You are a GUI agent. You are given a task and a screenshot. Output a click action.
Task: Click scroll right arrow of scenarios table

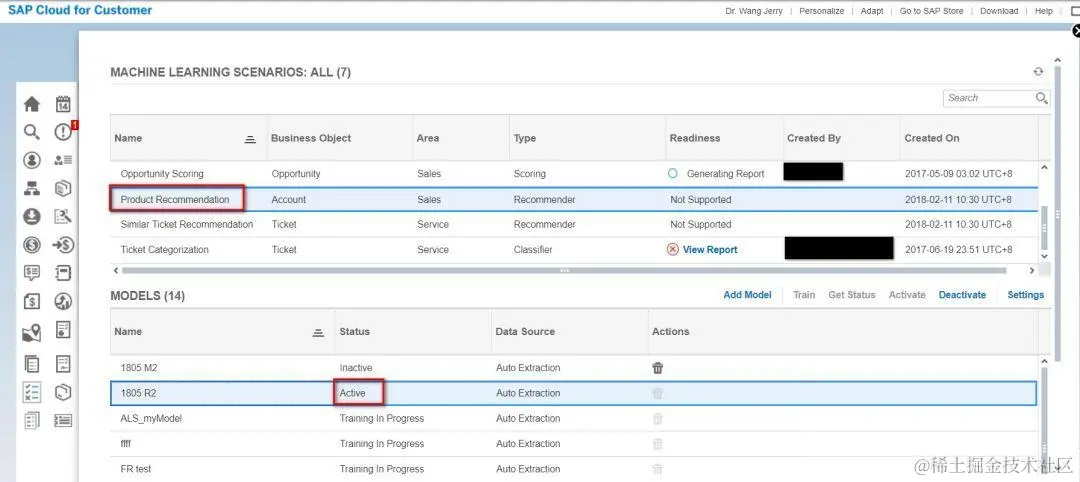tap(1032, 271)
